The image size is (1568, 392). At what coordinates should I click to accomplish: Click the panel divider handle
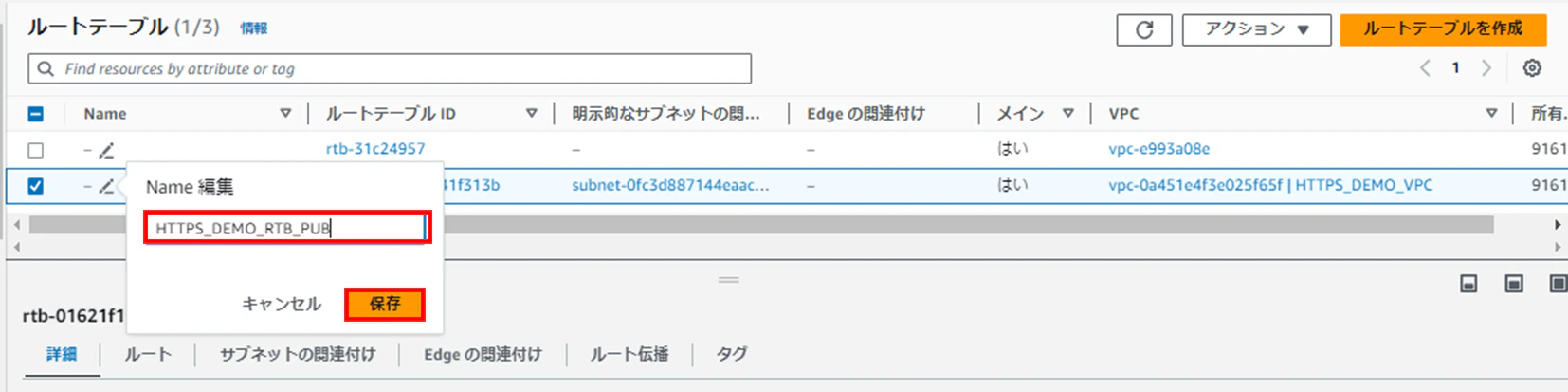click(x=728, y=280)
